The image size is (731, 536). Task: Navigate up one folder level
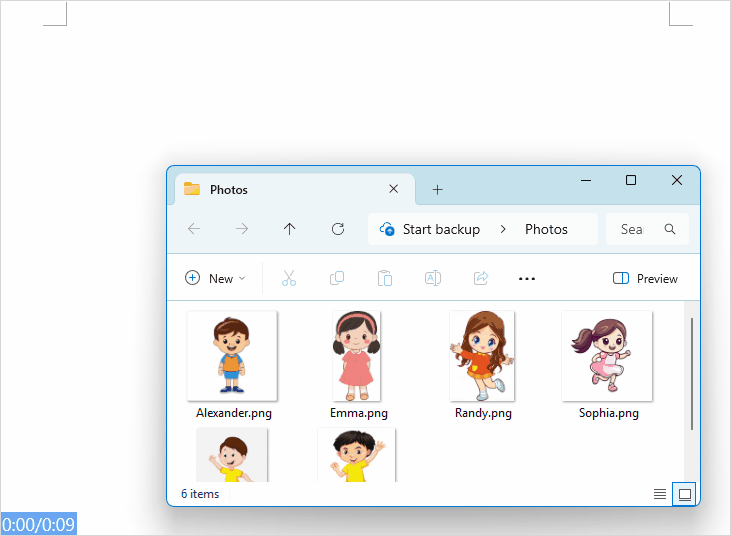point(290,229)
